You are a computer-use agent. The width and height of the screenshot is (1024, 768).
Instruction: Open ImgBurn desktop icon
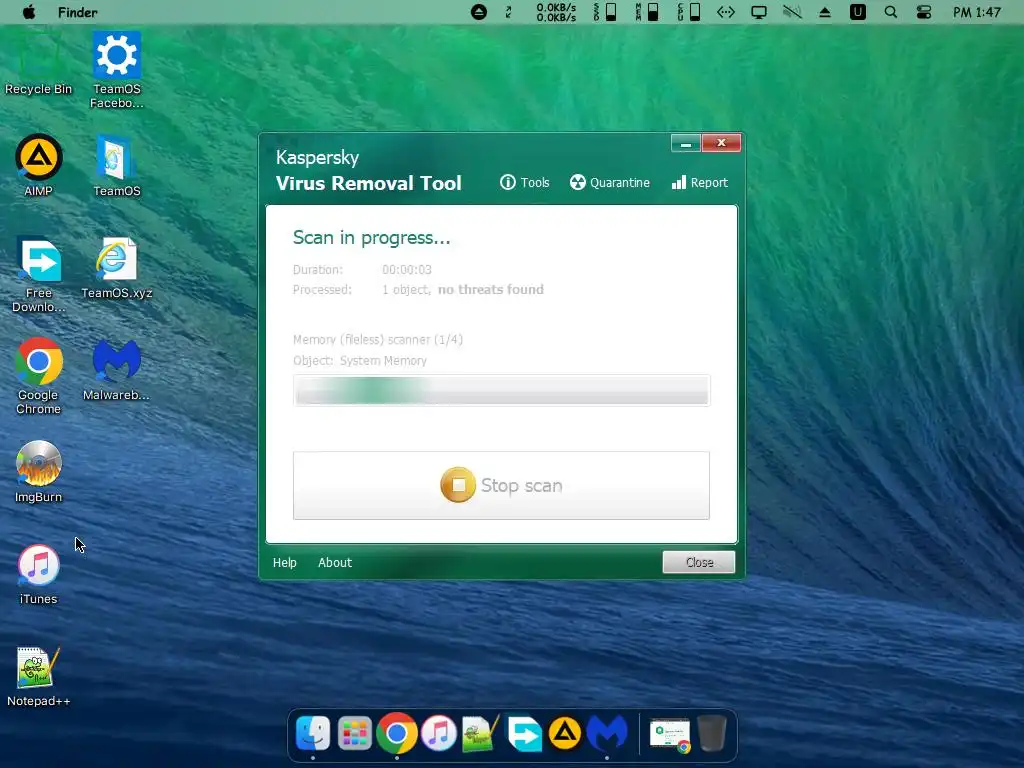point(39,472)
